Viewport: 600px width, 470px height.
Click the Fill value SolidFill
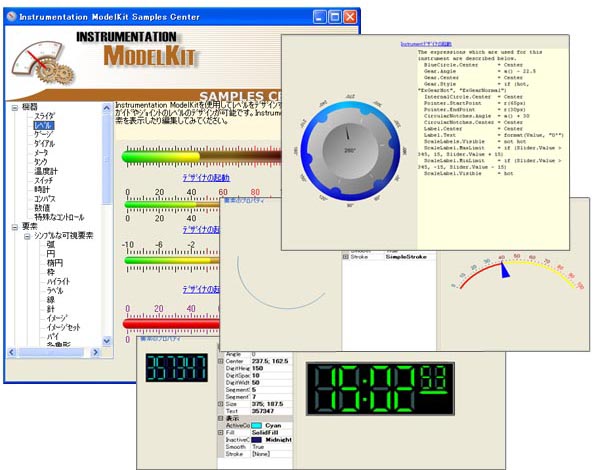point(272,432)
